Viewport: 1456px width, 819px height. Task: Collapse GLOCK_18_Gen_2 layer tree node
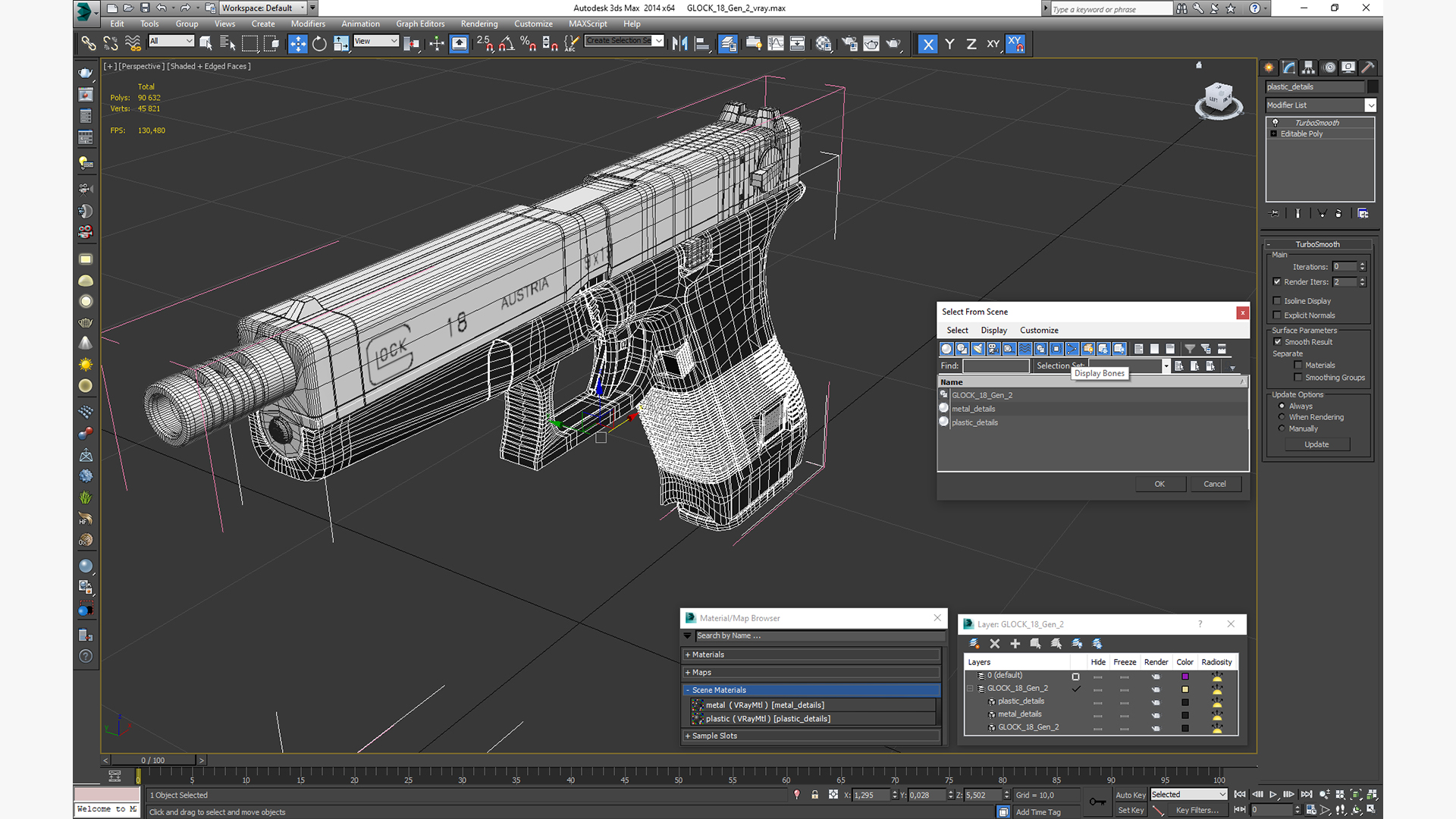(x=970, y=689)
